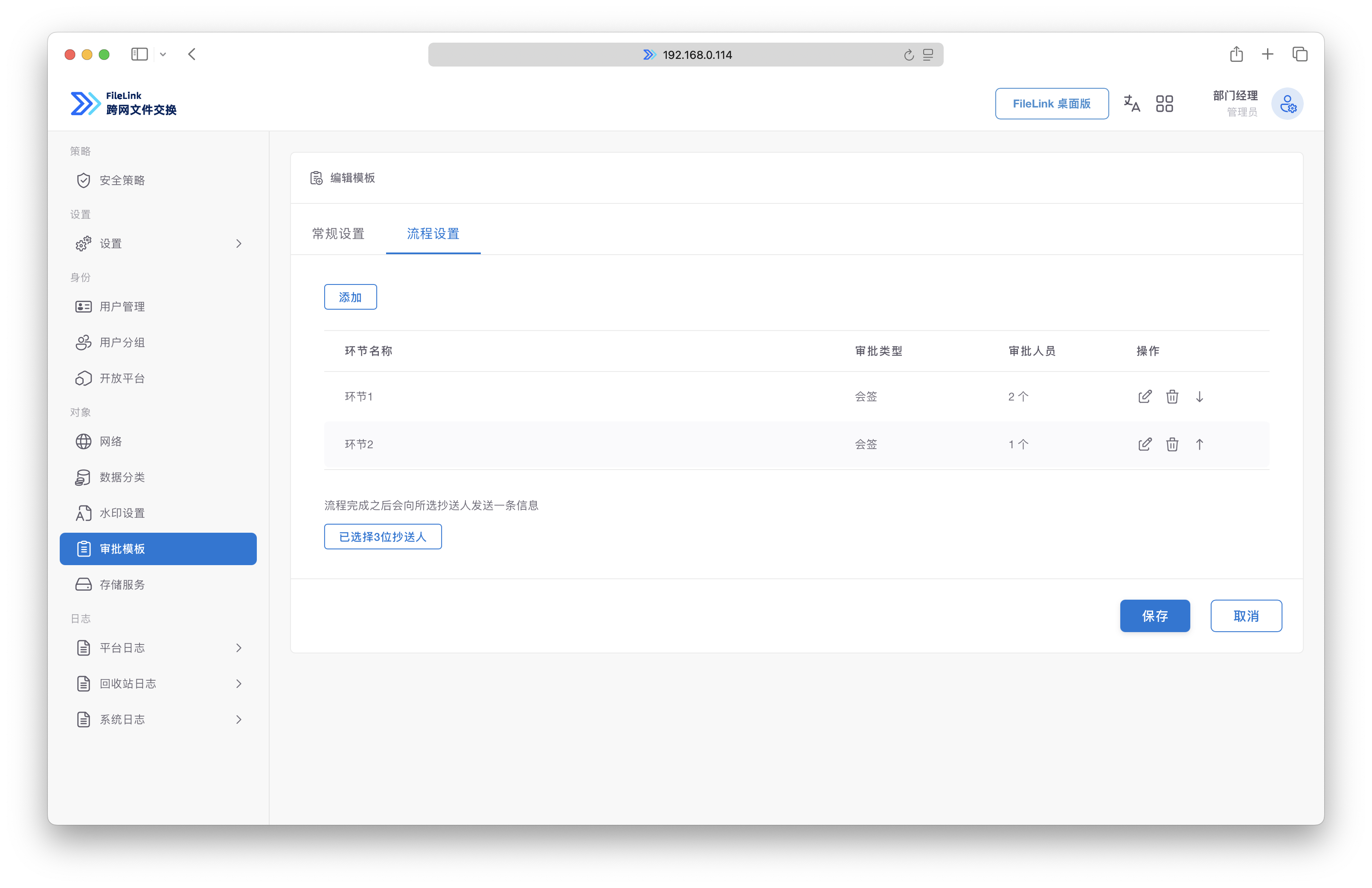Open 存储服务 in the sidebar
The image size is (1372, 888).
pos(158,584)
